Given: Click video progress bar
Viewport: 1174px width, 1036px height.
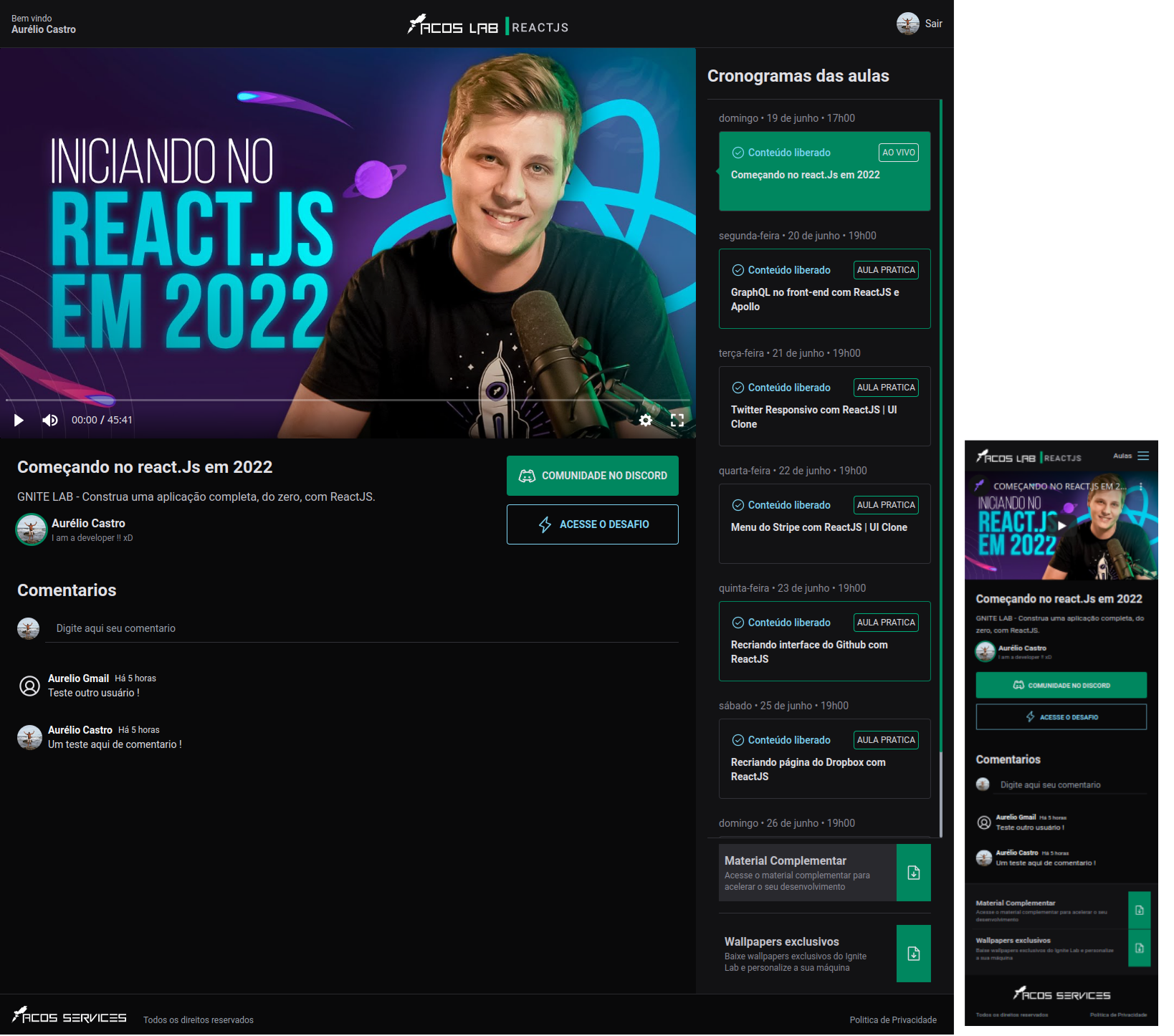Looking at the screenshot, I should (348, 400).
